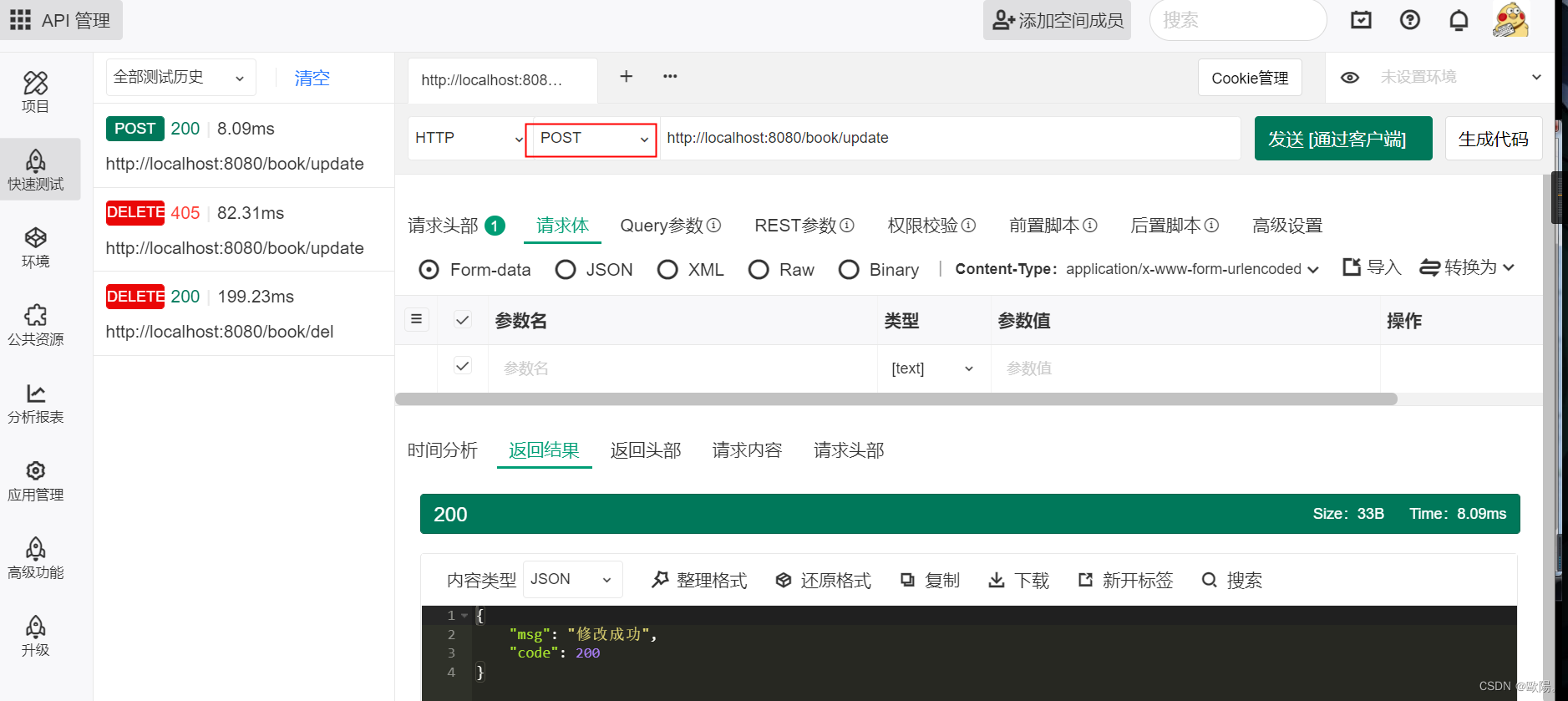Open the 应用管理 sidebar icon

[35, 471]
